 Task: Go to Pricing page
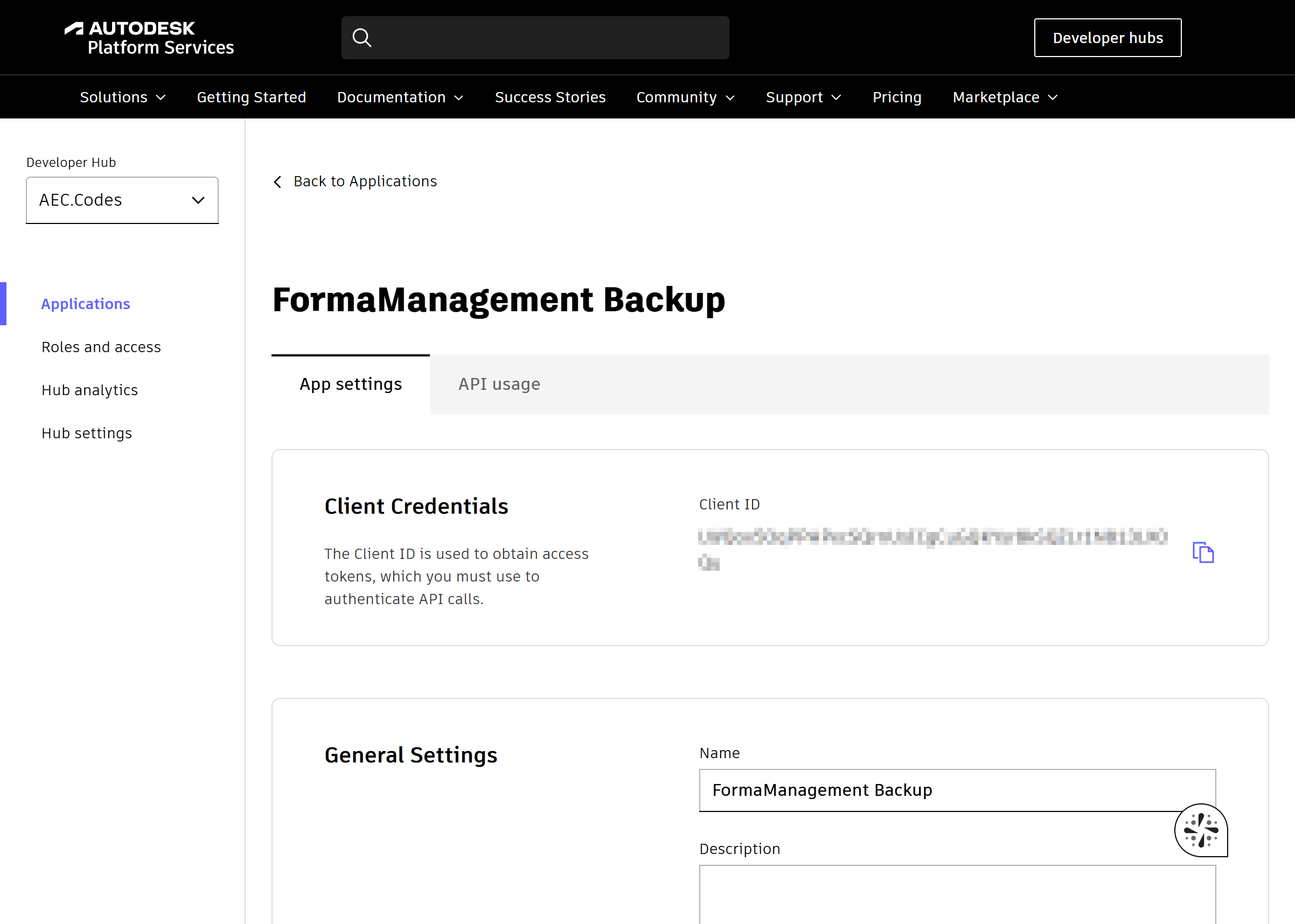[x=897, y=97]
